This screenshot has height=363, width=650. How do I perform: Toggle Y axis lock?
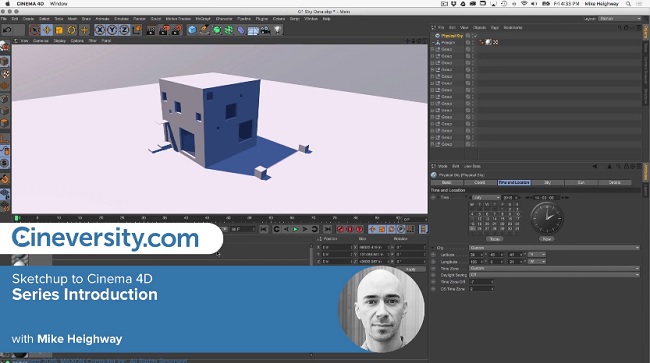[x=112, y=30]
